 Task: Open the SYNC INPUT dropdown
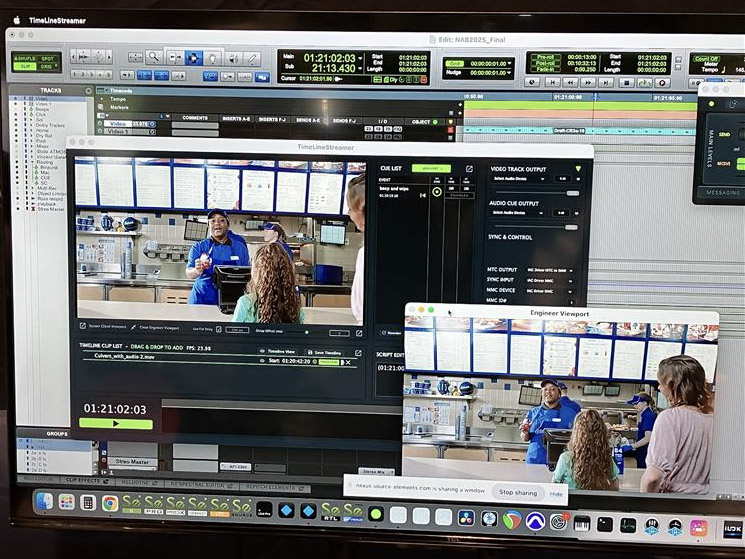pyautogui.click(x=549, y=281)
